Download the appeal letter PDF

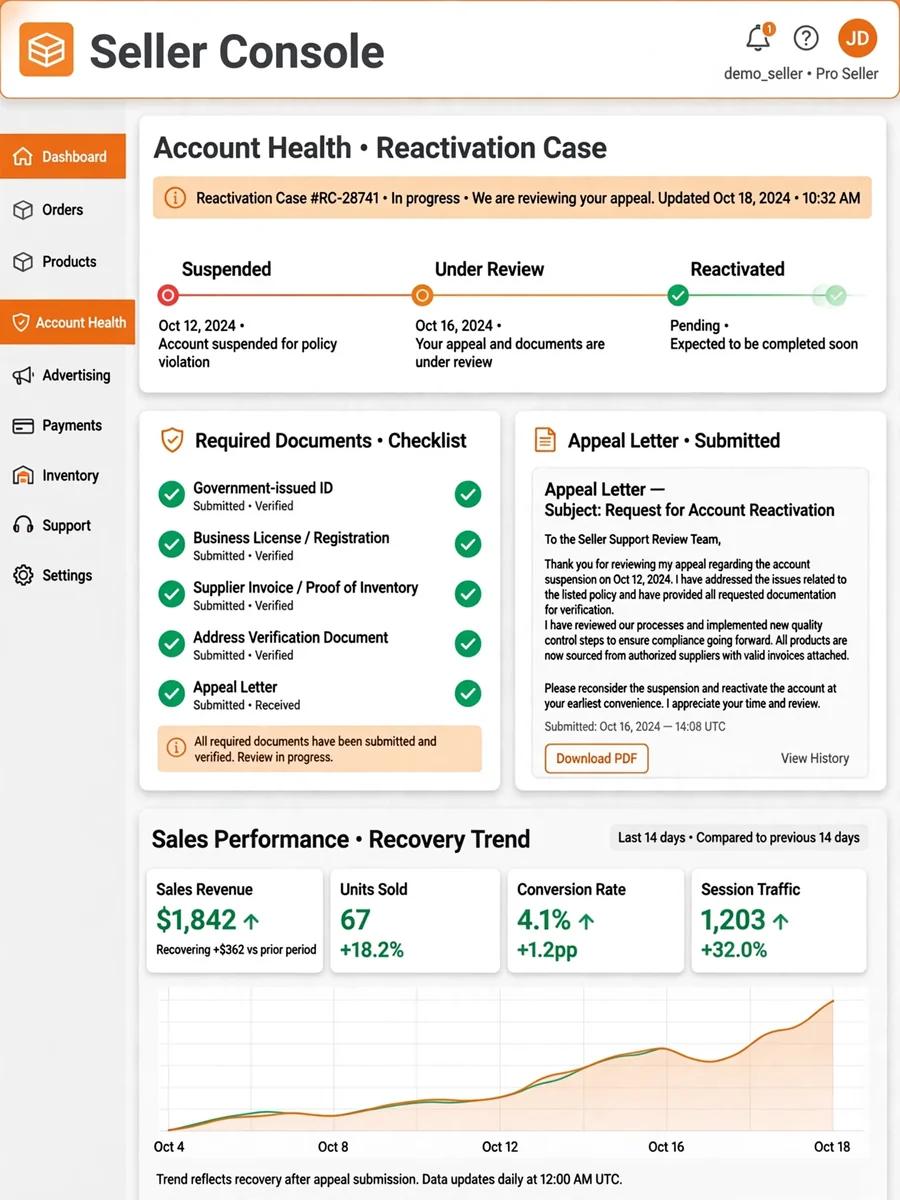pyautogui.click(x=597, y=758)
